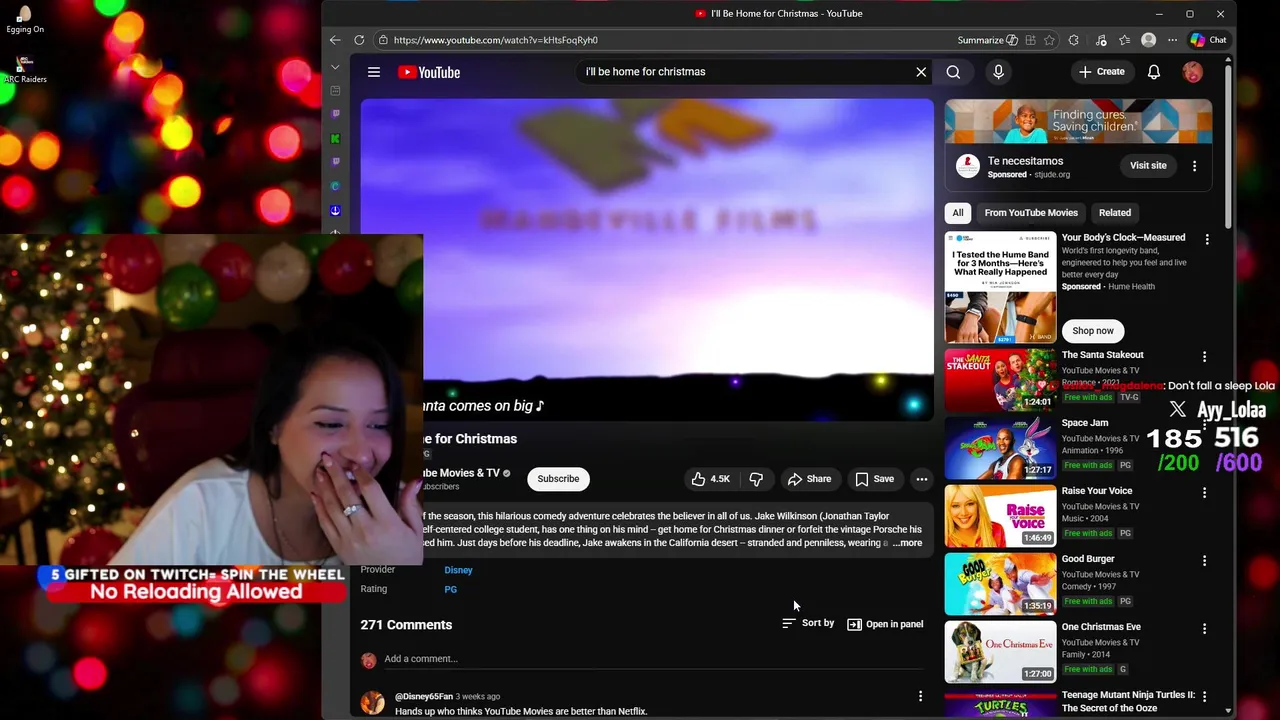Image resolution: width=1280 pixels, height=720 pixels.
Task: Go to the YouTube home logo
Action: pos(429,72)
